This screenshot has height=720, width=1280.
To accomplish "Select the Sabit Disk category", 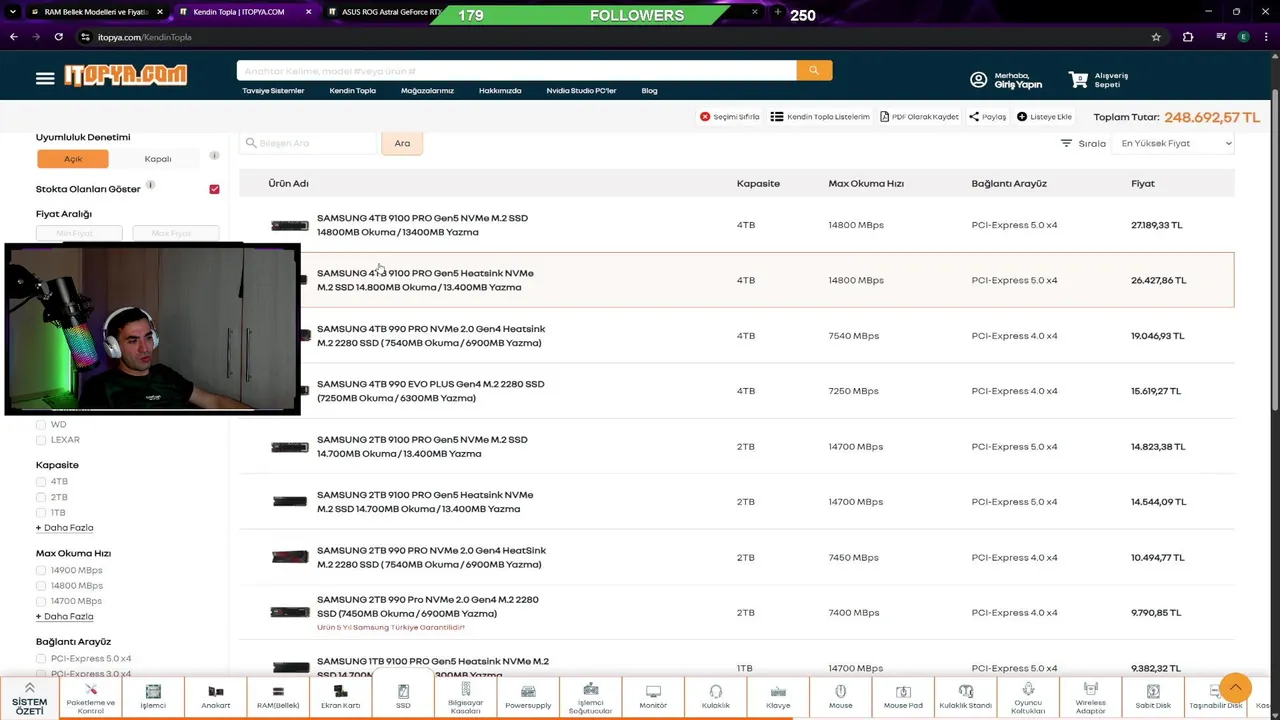I will pyautogui.click(x=1153, y=698).
